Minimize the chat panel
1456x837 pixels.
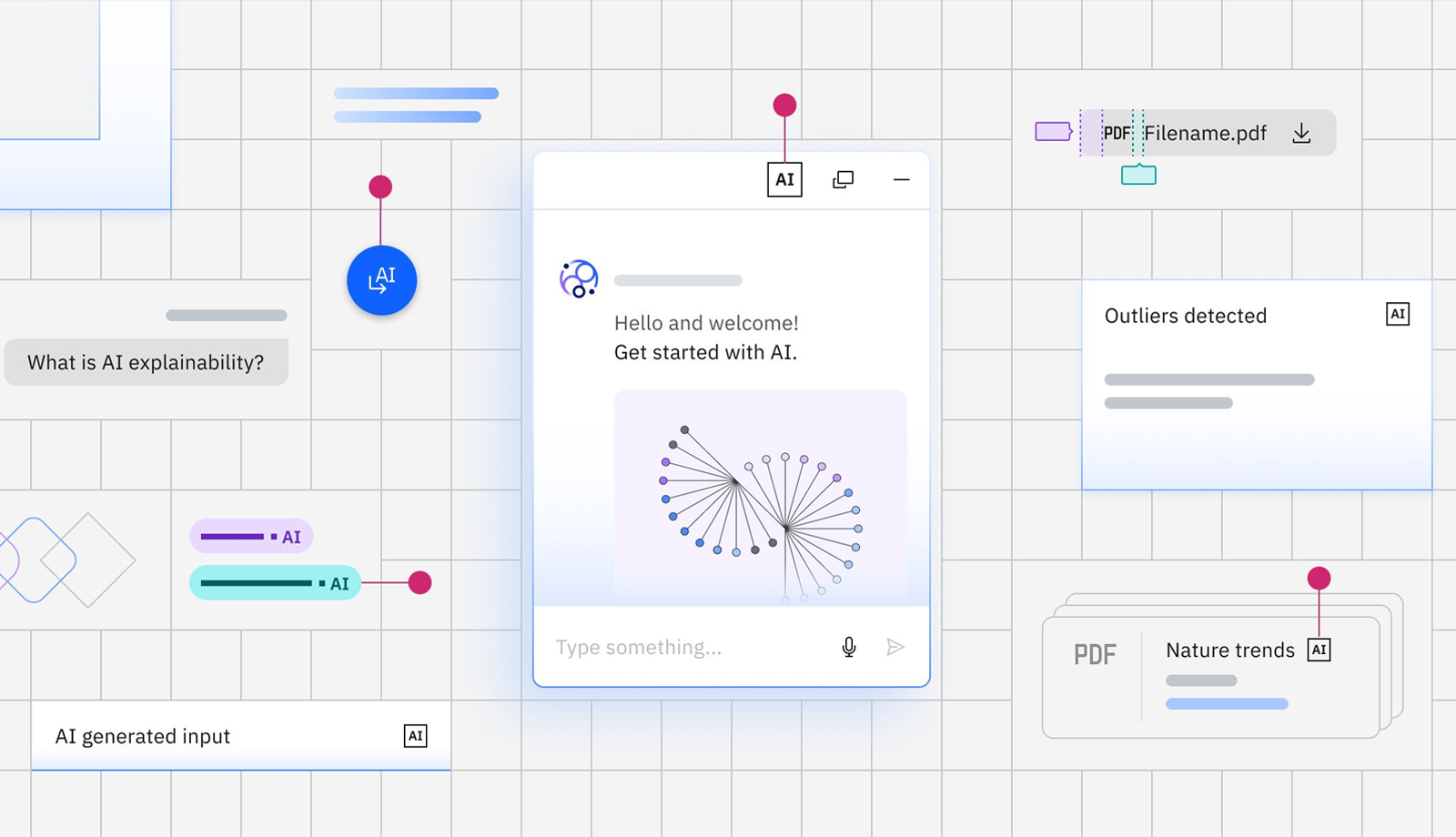coord(901,180)
